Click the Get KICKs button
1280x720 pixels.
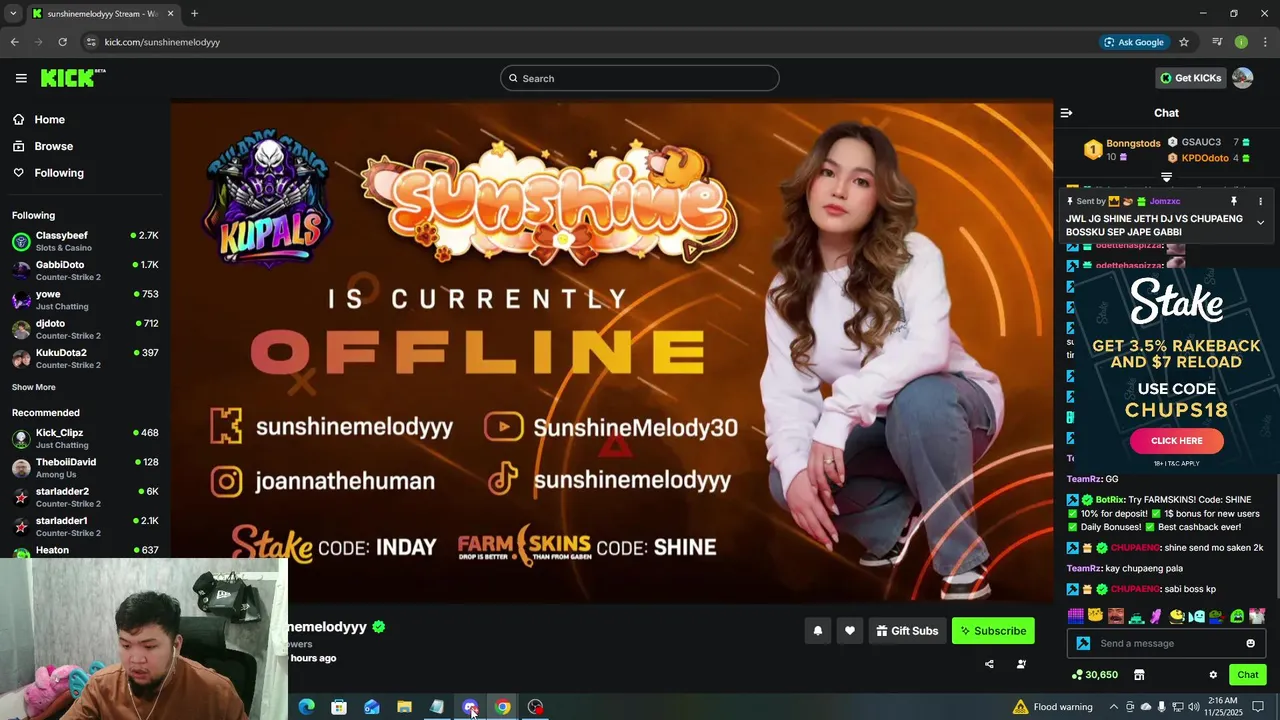click(x=1190, y=78)
